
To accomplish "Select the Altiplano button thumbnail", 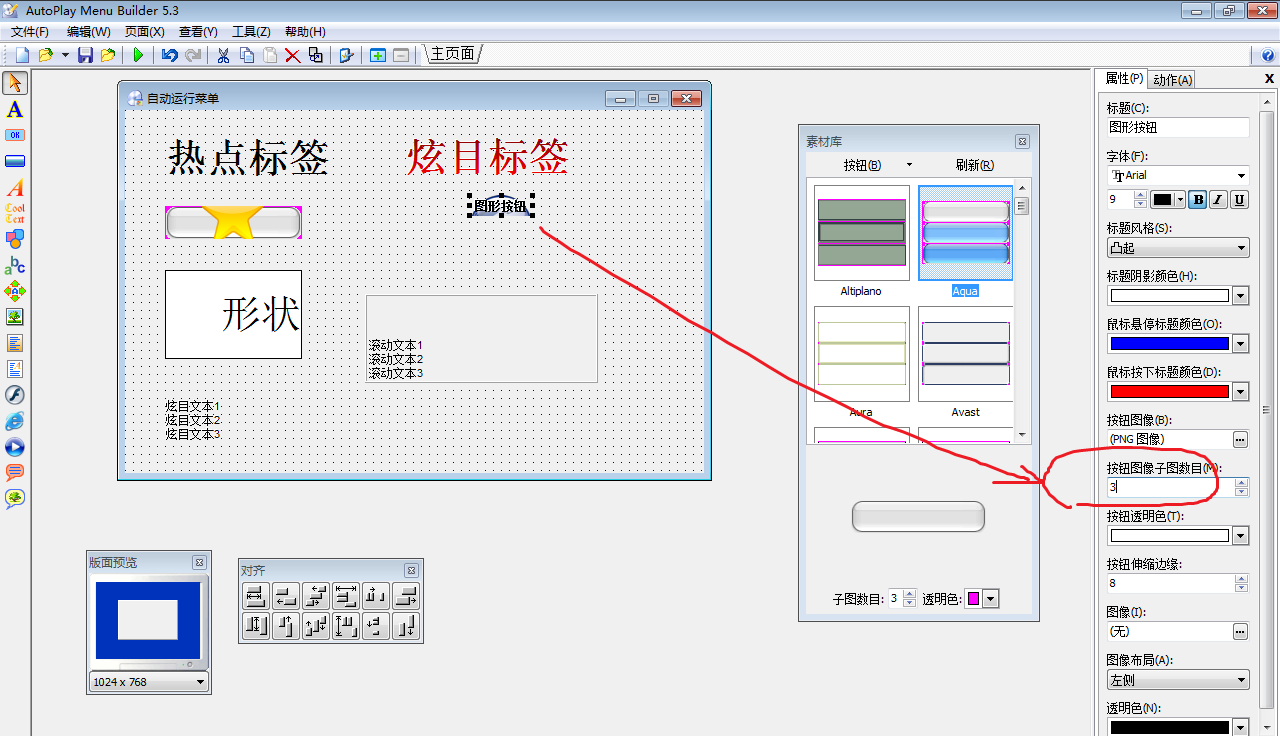I will [x=862, y=233].
